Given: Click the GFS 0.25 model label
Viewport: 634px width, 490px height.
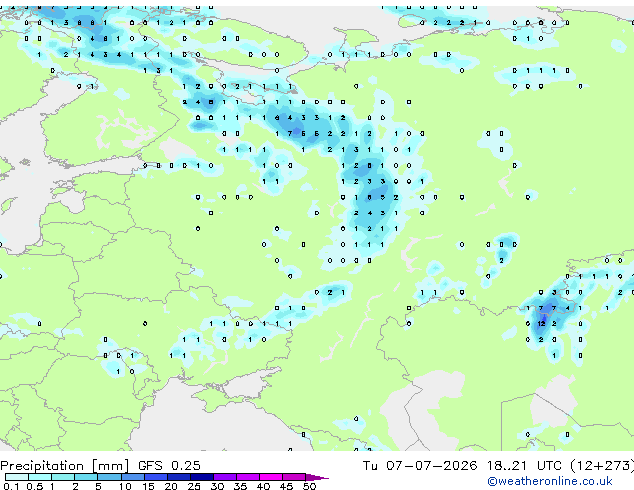Looking at the screenshot, I should [169, 466].
